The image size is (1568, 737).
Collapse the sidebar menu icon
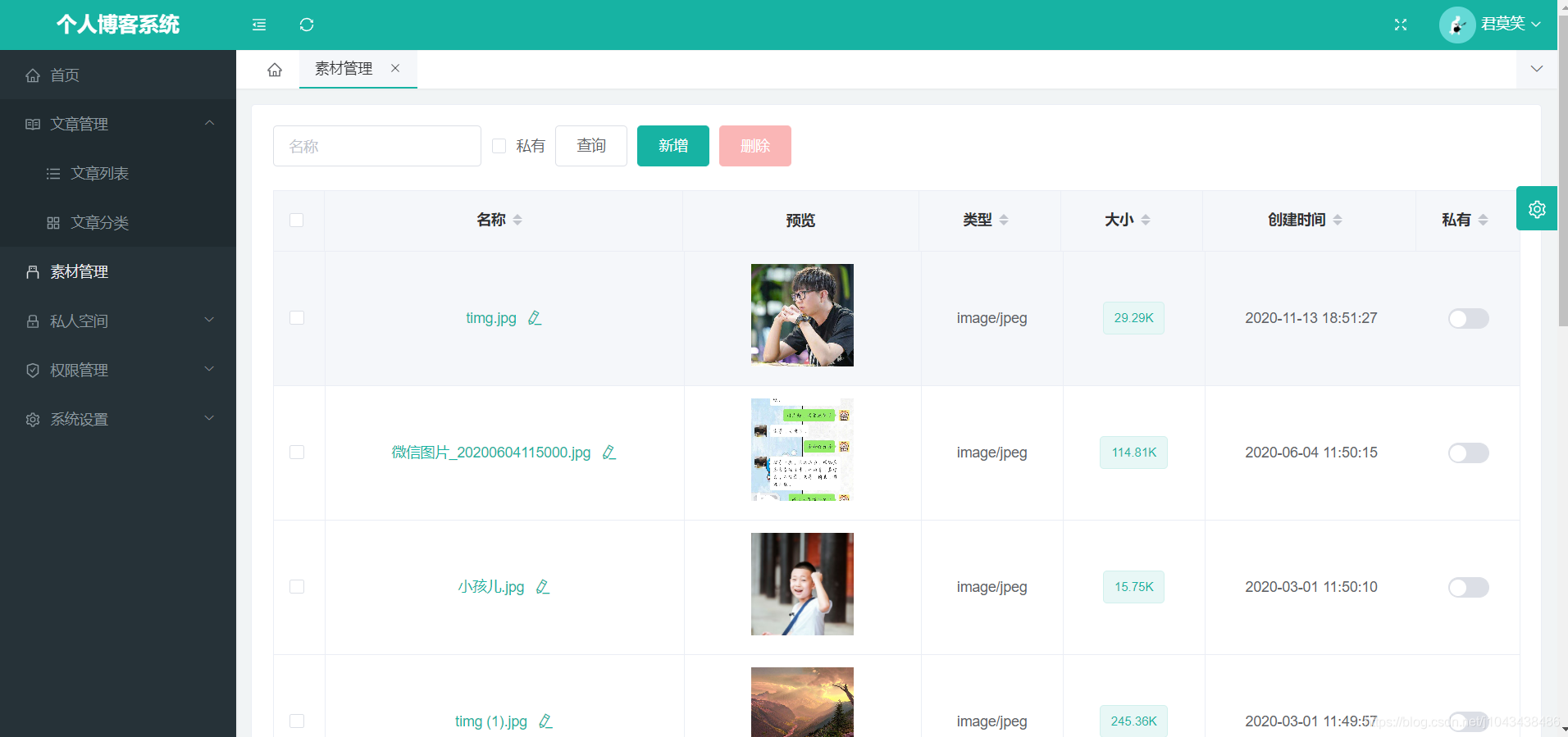[x=259, y=25]
